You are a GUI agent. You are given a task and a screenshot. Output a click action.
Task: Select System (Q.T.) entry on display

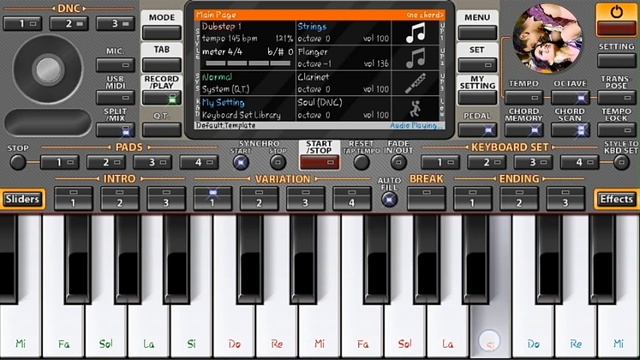[x=225, y=89]
